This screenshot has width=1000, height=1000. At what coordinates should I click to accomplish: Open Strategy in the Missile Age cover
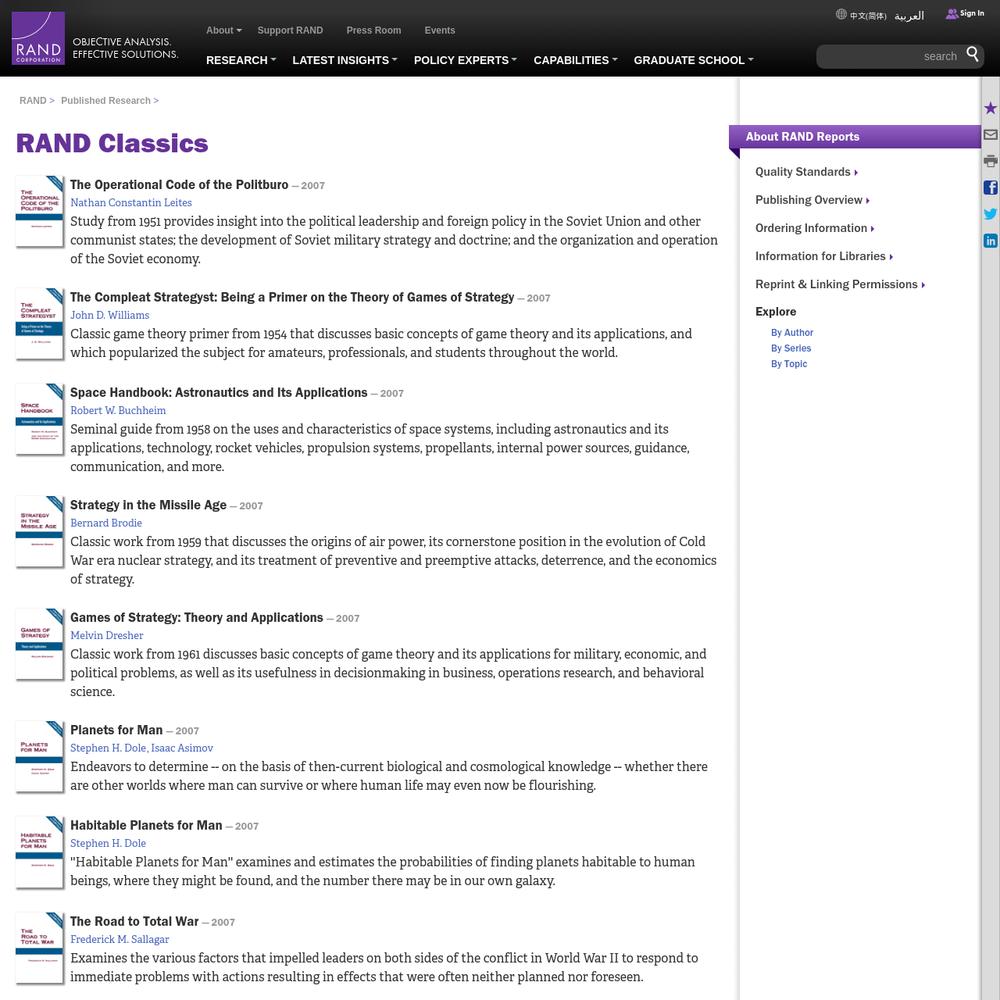pos(39,531)
